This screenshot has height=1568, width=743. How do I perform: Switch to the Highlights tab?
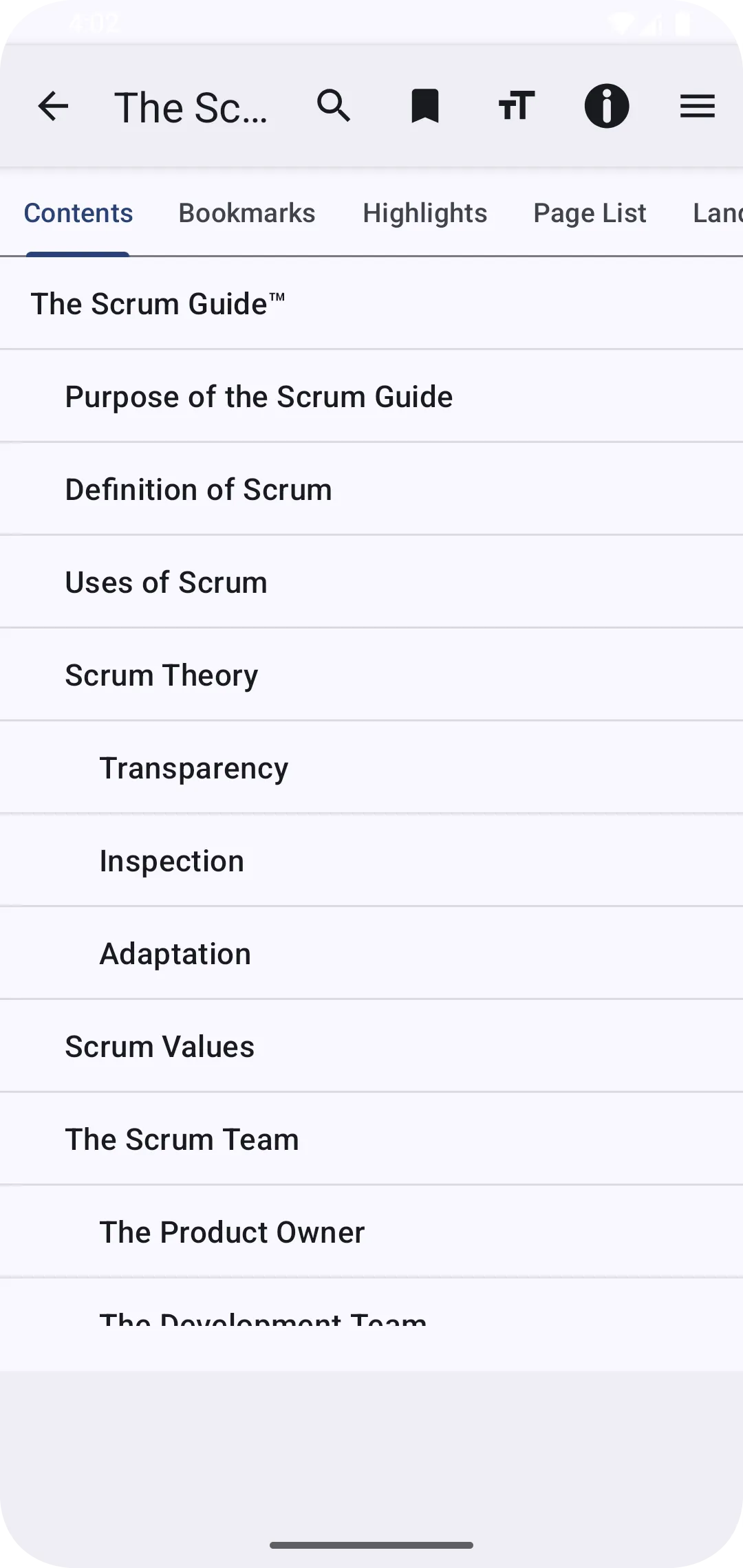[425, 213]
